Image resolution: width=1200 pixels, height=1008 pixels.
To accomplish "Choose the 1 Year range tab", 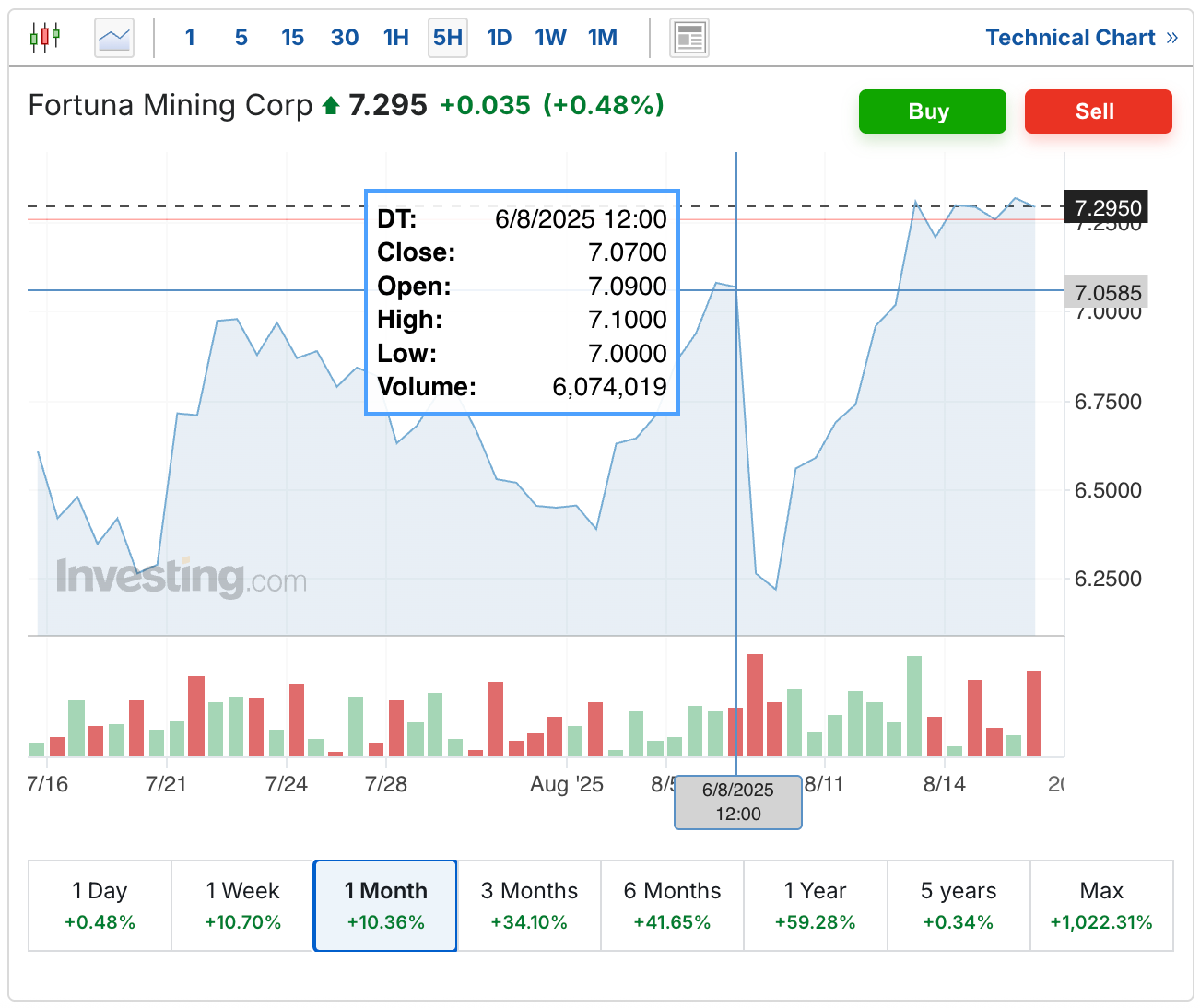I will (815, 906).
